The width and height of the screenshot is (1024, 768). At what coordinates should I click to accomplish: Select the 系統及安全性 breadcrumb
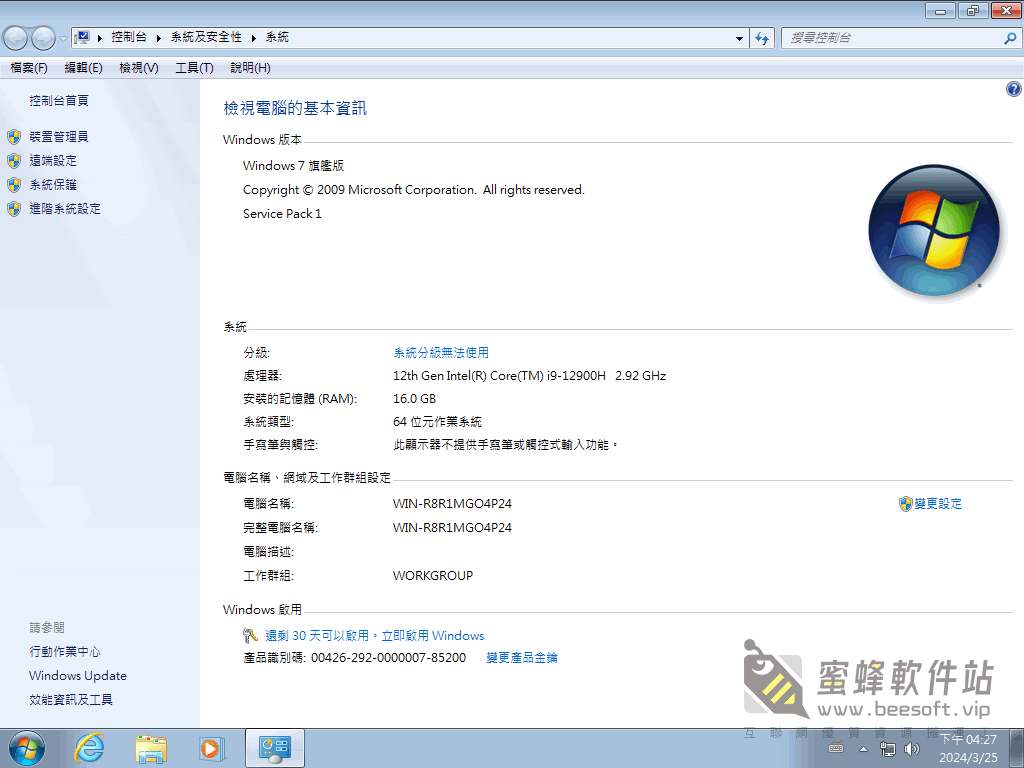206,37
